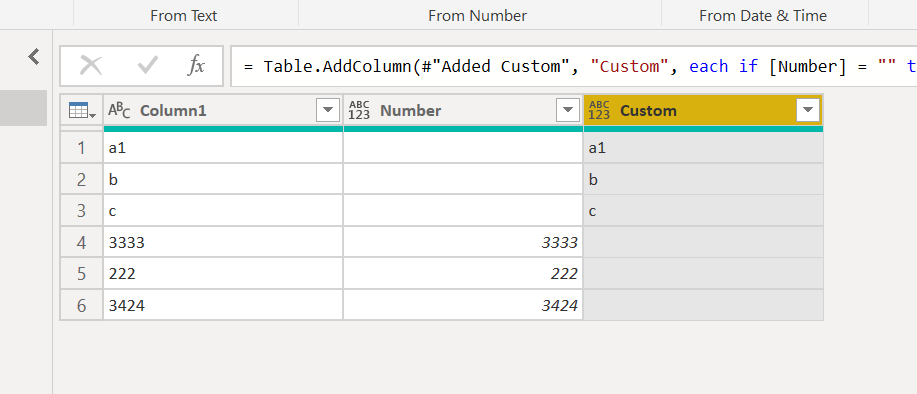Click the Custom cell containing a1
The width and height of the screenshot is (917, 394).
click(704, 148)
